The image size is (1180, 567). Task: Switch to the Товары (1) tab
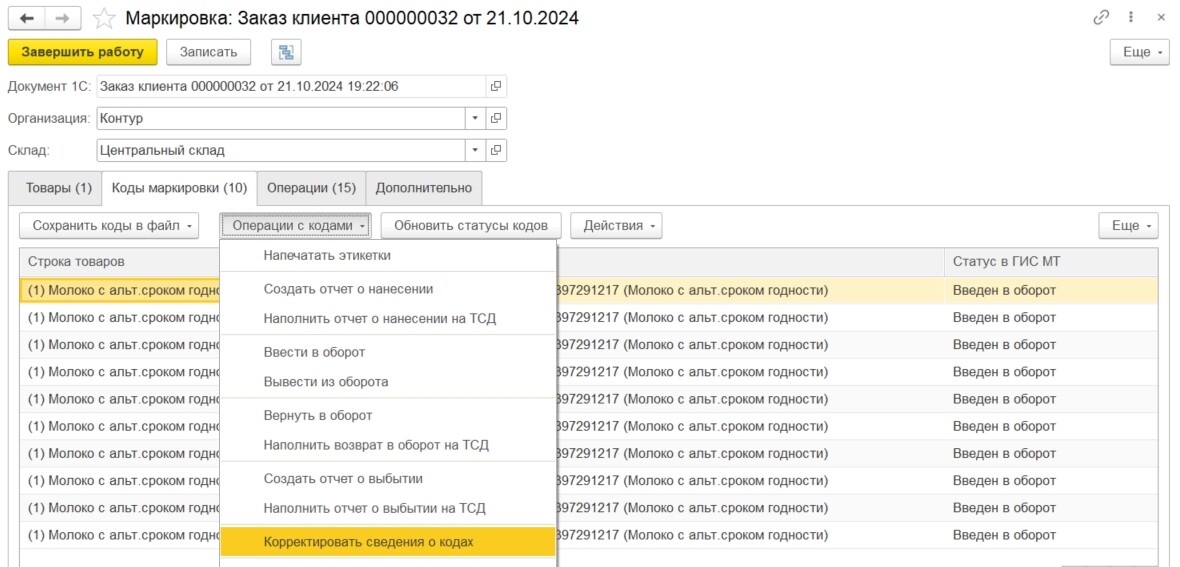click(x=58, y=188)
